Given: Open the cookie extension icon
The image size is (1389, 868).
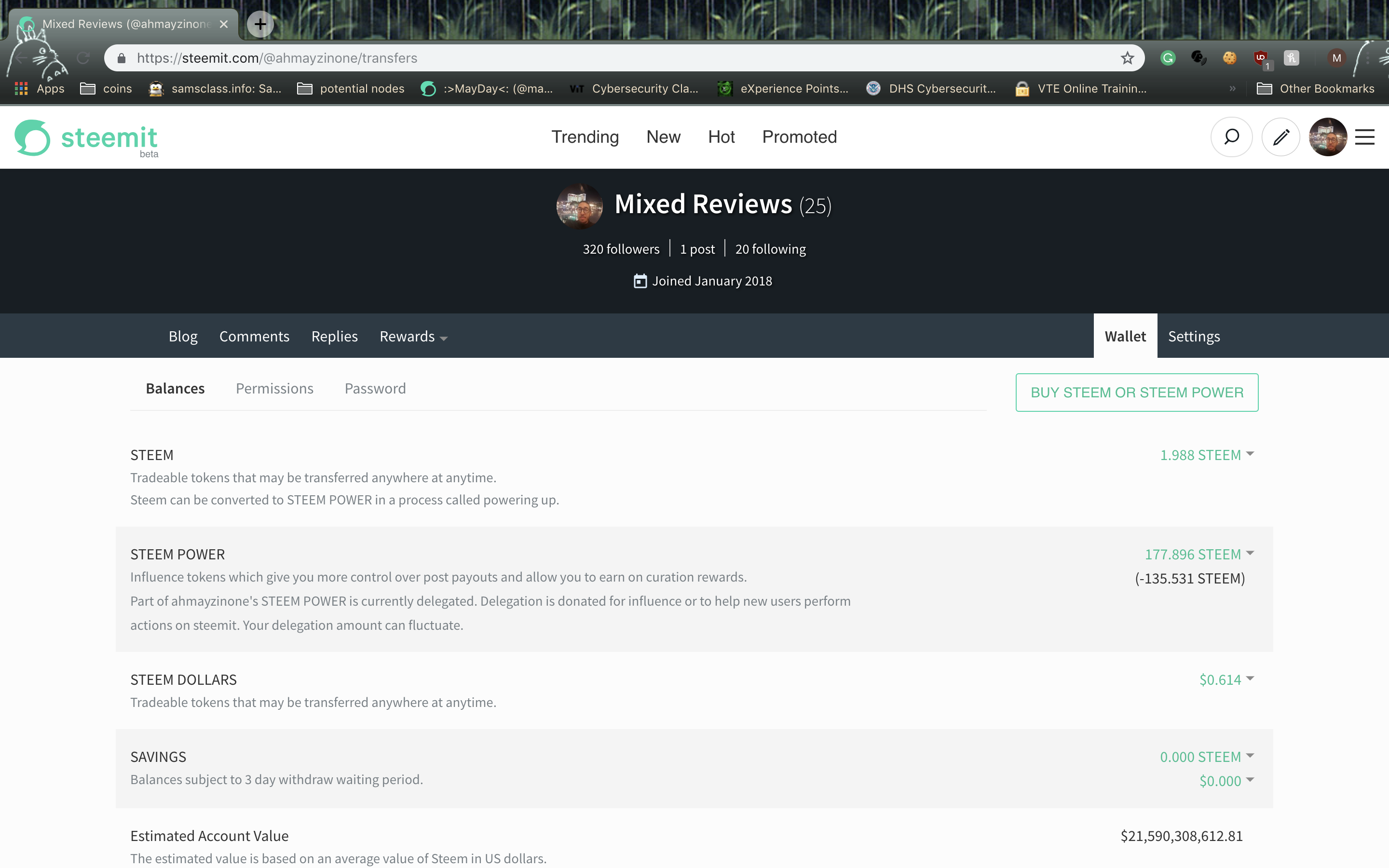Looking at the screenshot, I should click(x=1229, y=58).
